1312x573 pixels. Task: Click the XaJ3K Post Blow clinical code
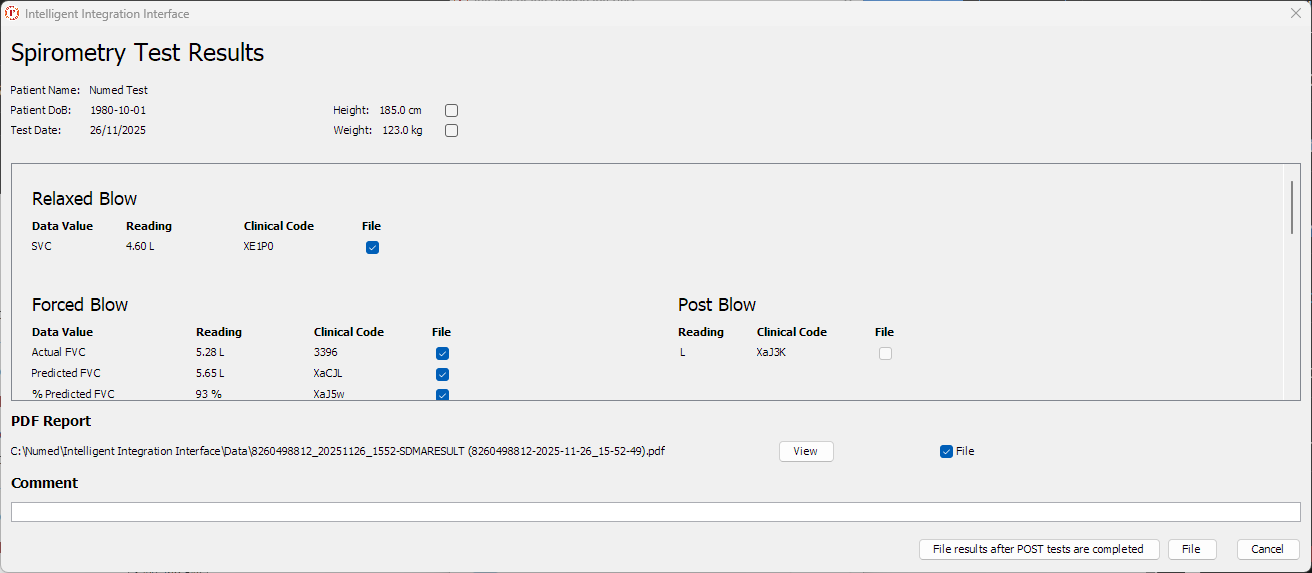[x=771, y=352]
